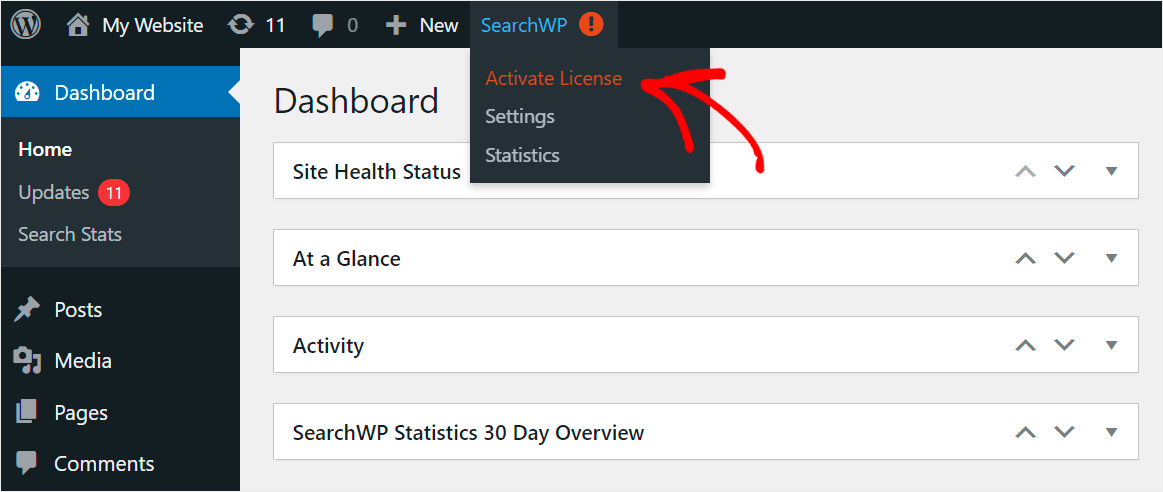The width and height of the screenshot is (1163, 492).
Task: Click the Activity widget heading
Action: (329, 345)
